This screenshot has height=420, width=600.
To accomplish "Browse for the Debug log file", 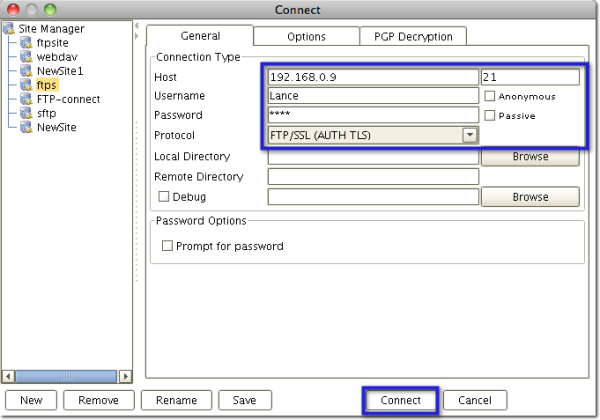I will pos(530,197).
